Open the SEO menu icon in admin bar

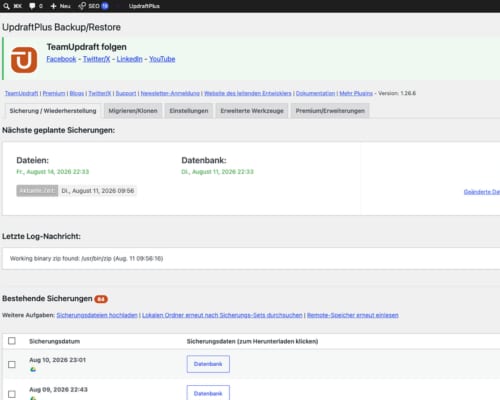(82, 6)
